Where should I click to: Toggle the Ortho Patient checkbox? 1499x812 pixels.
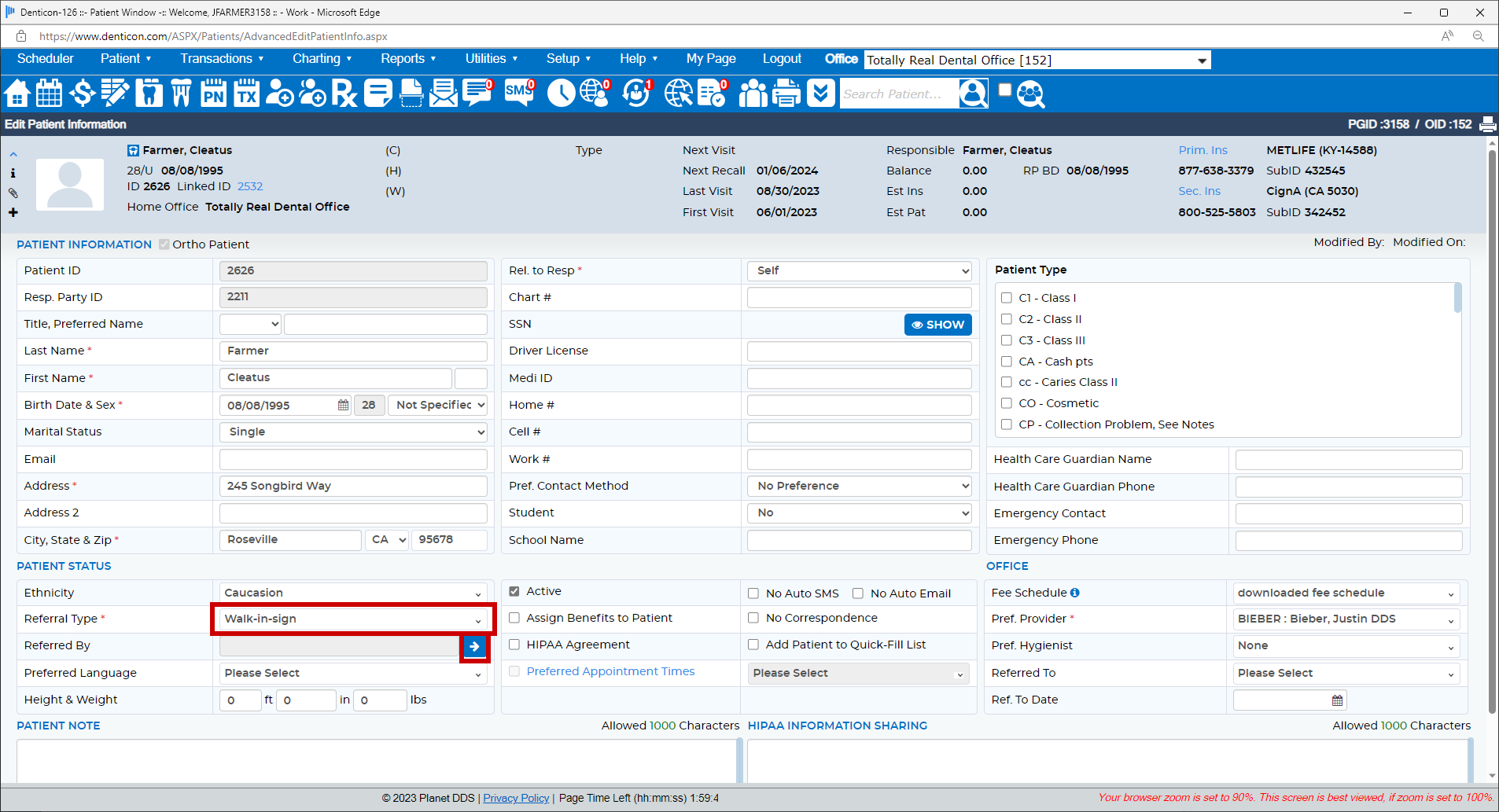pos(164,244)
